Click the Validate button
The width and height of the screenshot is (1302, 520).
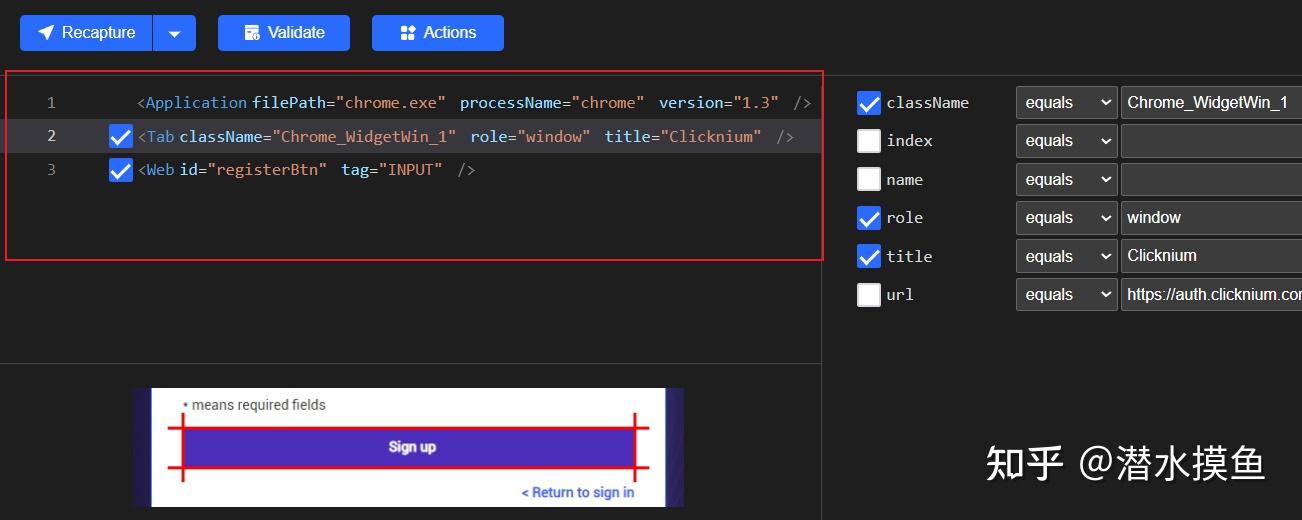[284, 33]
